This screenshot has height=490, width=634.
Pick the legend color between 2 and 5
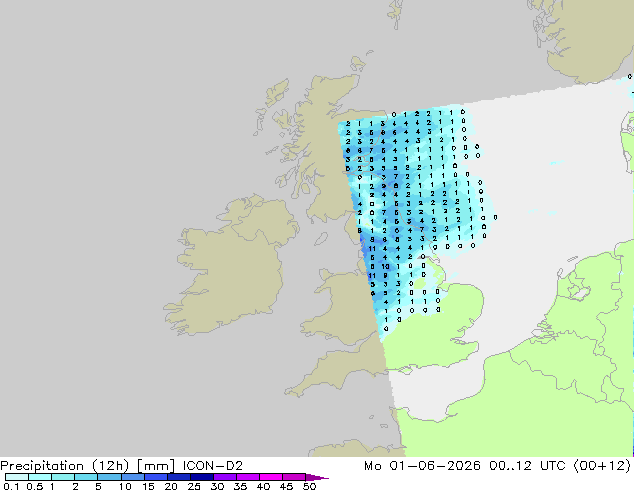coord(86,477)
